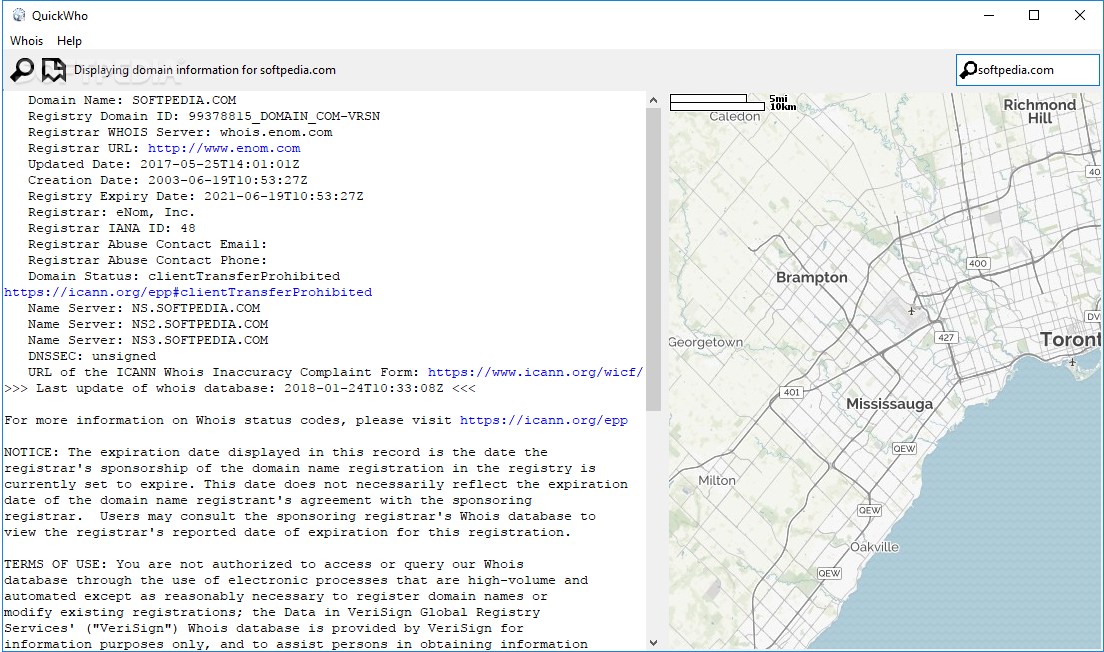Screen dimensions: 1104x652
Task: Click the Mississauga label on the map
Action: point(889,404)
